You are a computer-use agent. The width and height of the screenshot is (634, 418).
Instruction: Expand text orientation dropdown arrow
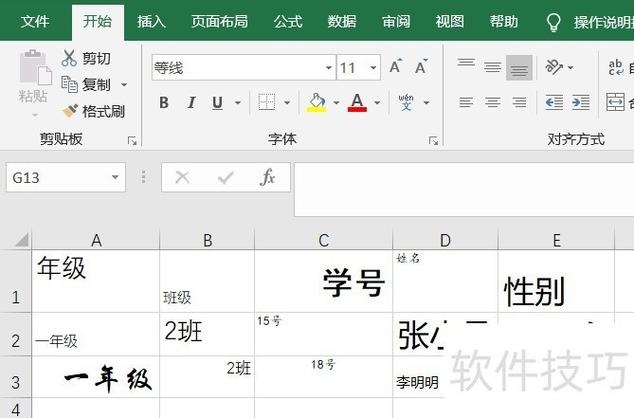[x=571, y=67]
